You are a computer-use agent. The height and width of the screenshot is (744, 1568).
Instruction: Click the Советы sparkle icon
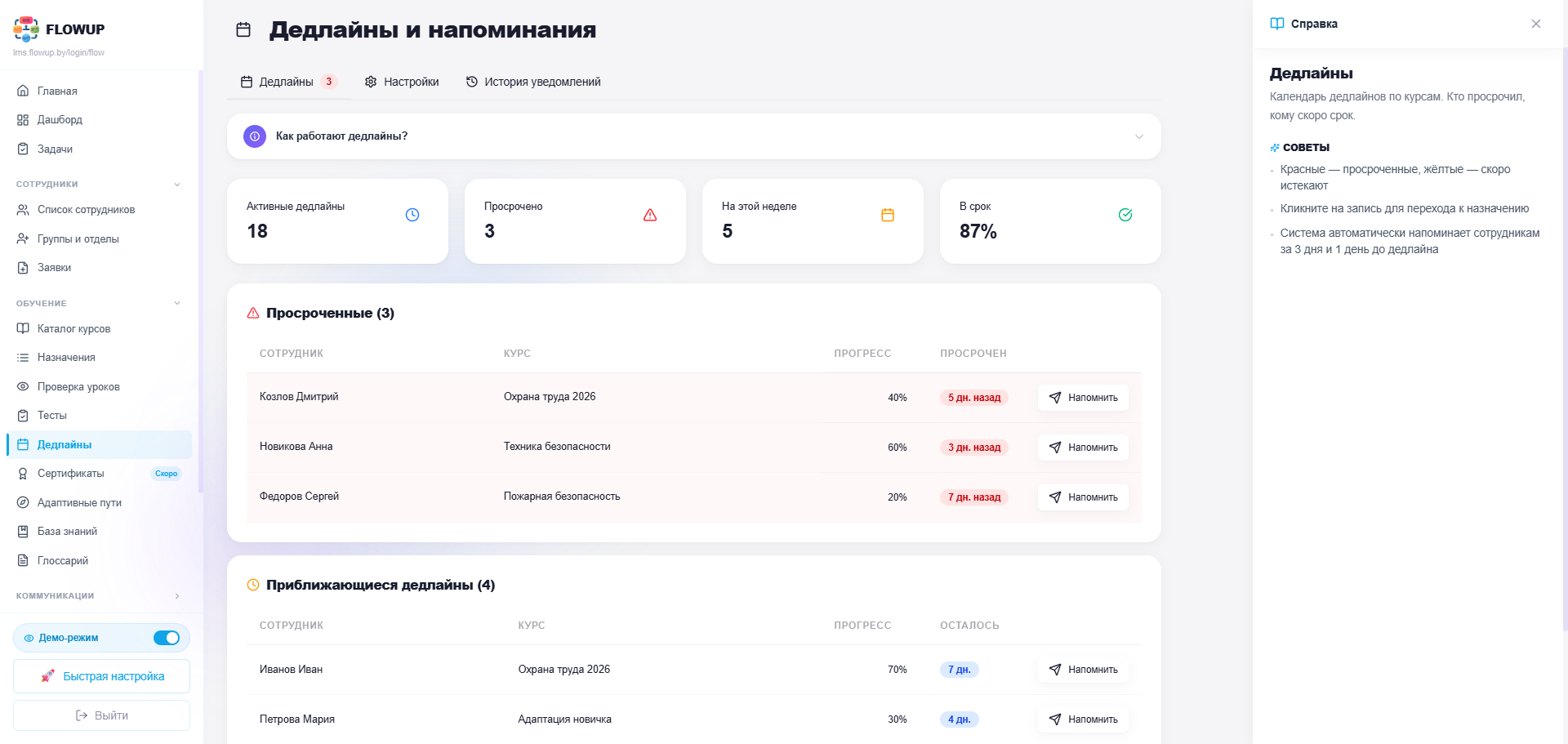tap(1275, 148)
